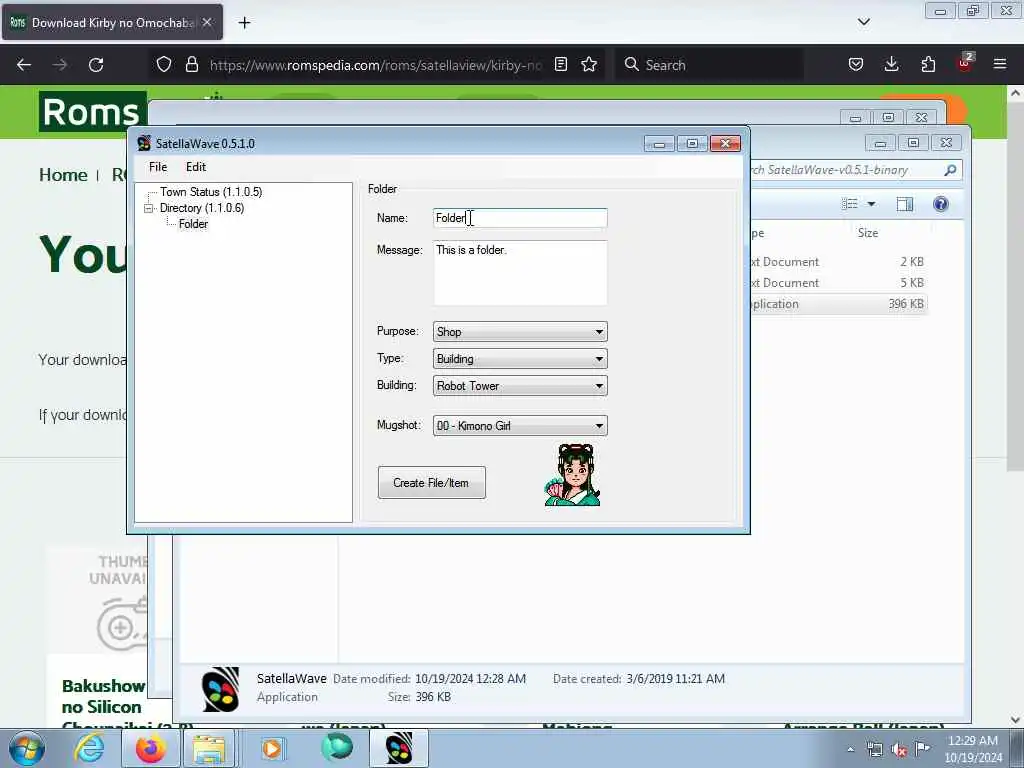Screen dimensions: 1024x768
Task: Open Save to Pocket icon
Action: pyautogui.click(x=856, y=64)
